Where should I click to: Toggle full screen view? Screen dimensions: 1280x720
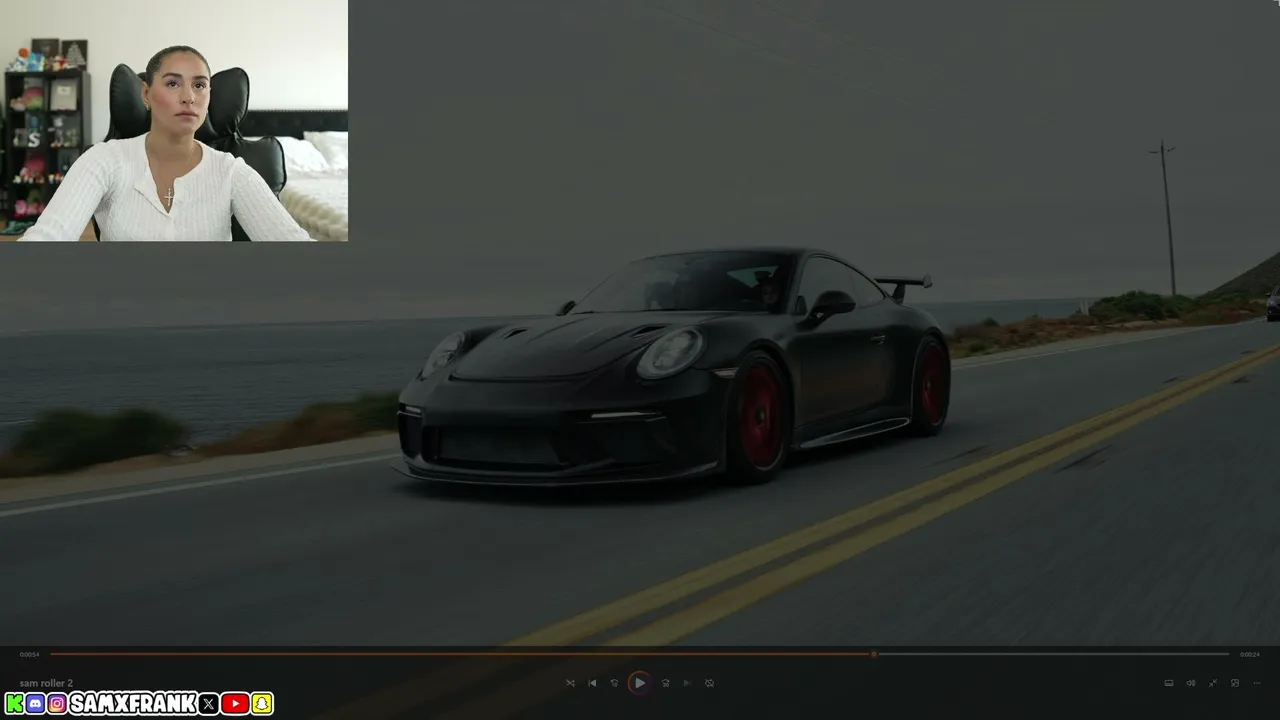(1213, 683)
